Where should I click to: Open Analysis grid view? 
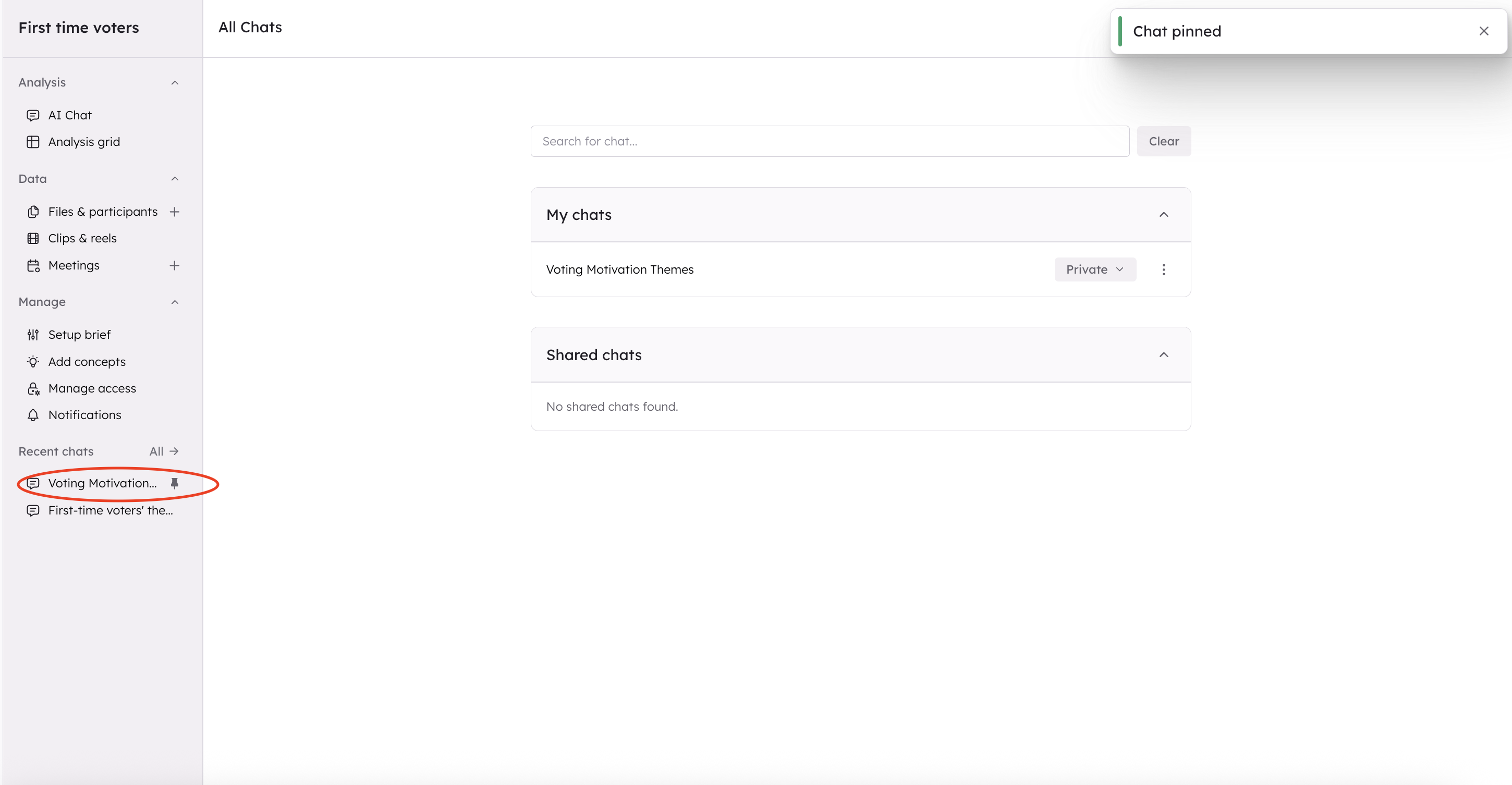click(x=83, y=142)
